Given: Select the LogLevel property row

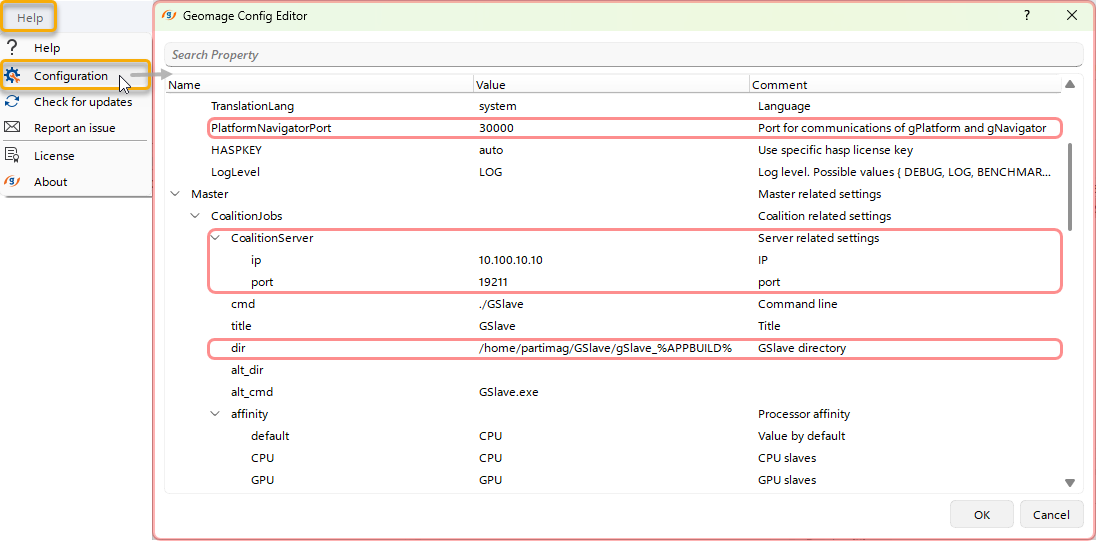Looking at the screenshot, I should pyautogui.click(x=614, y=172).
